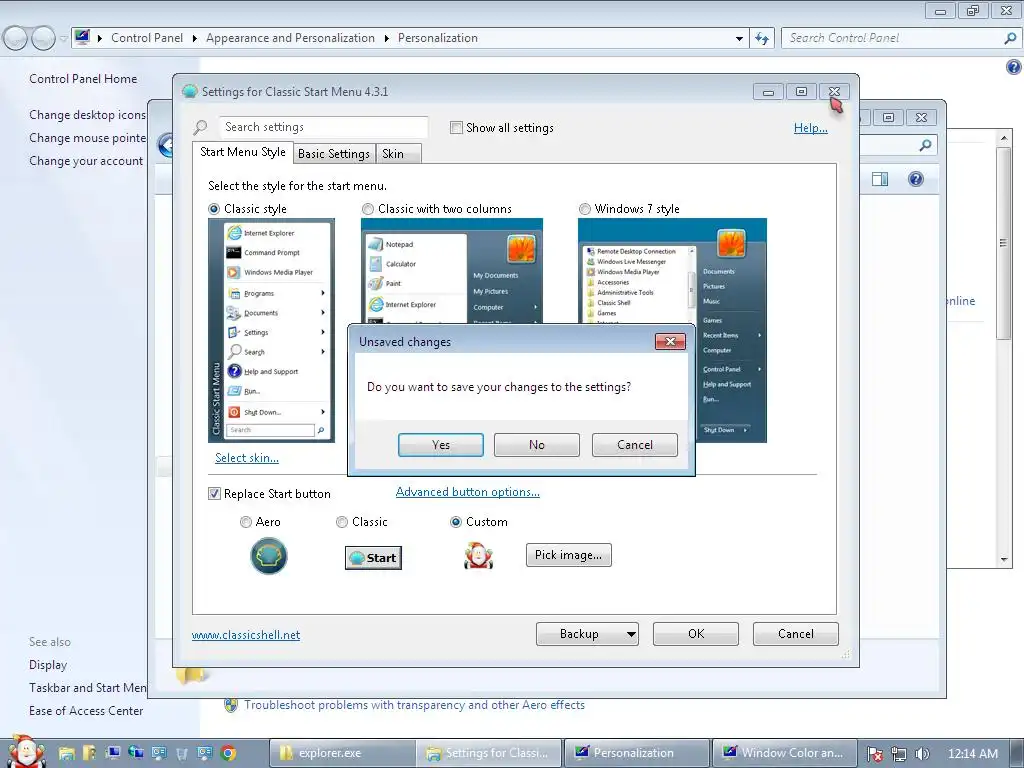Screen dimensions: 1024x768
Task: Click the Control Panel icon in address bar
Action: coord(82,37)
